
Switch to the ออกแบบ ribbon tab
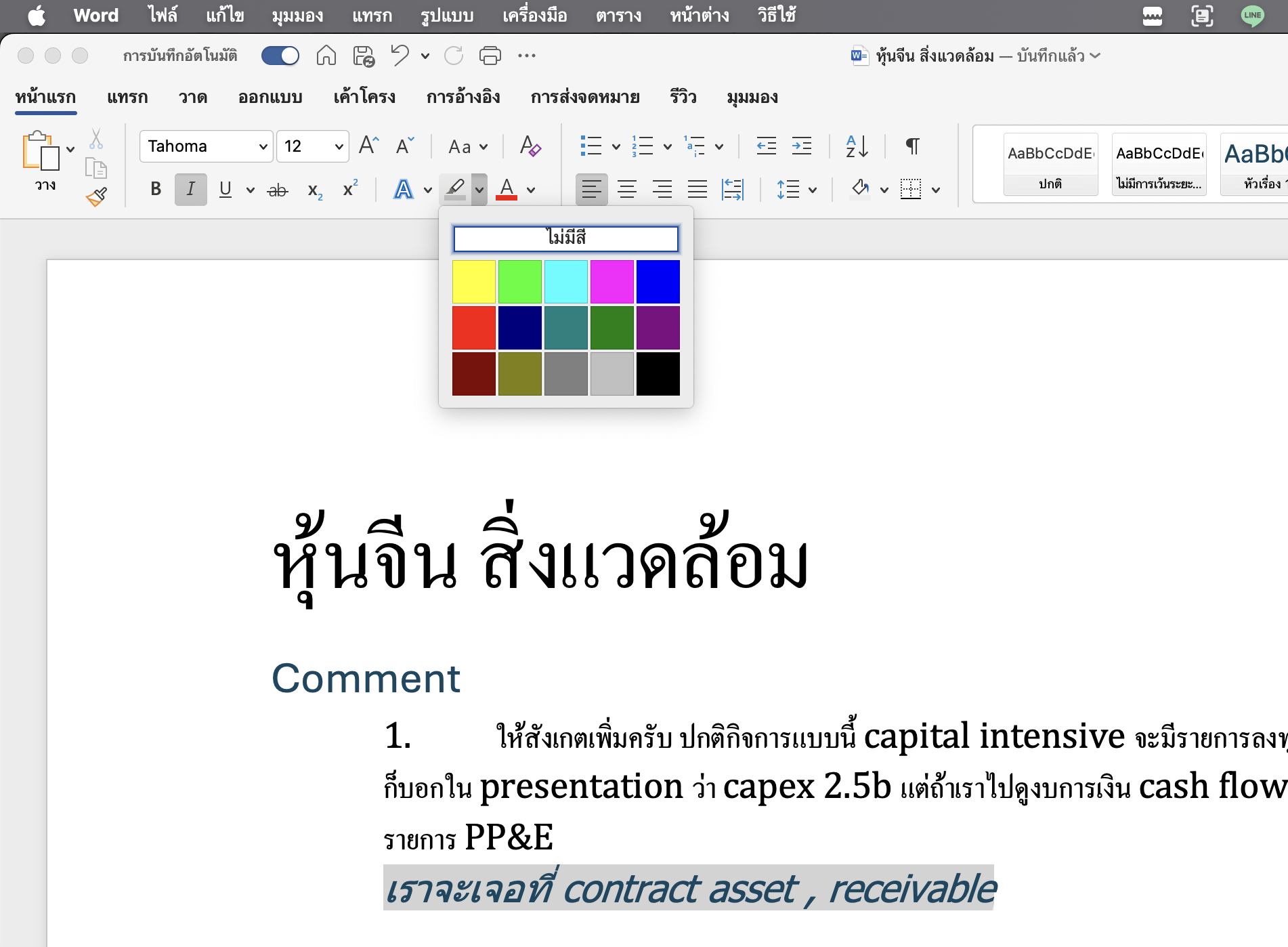[x=270, y=97]
